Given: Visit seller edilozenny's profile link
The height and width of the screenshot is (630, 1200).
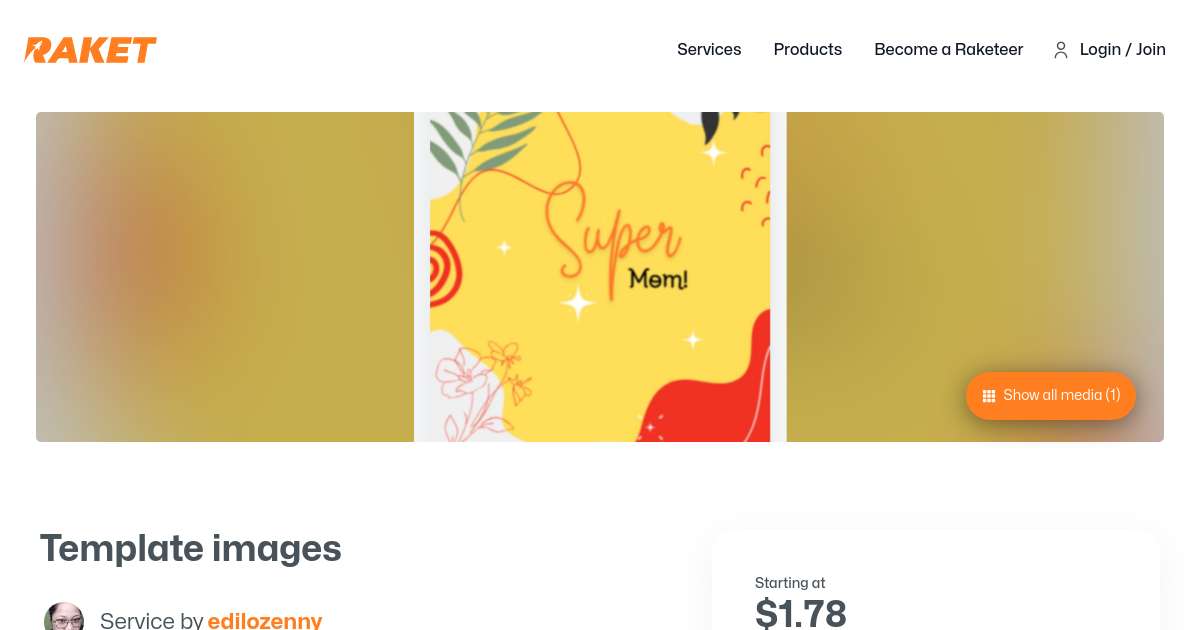Looking at the screenshot, I should [x=264, y=620].
